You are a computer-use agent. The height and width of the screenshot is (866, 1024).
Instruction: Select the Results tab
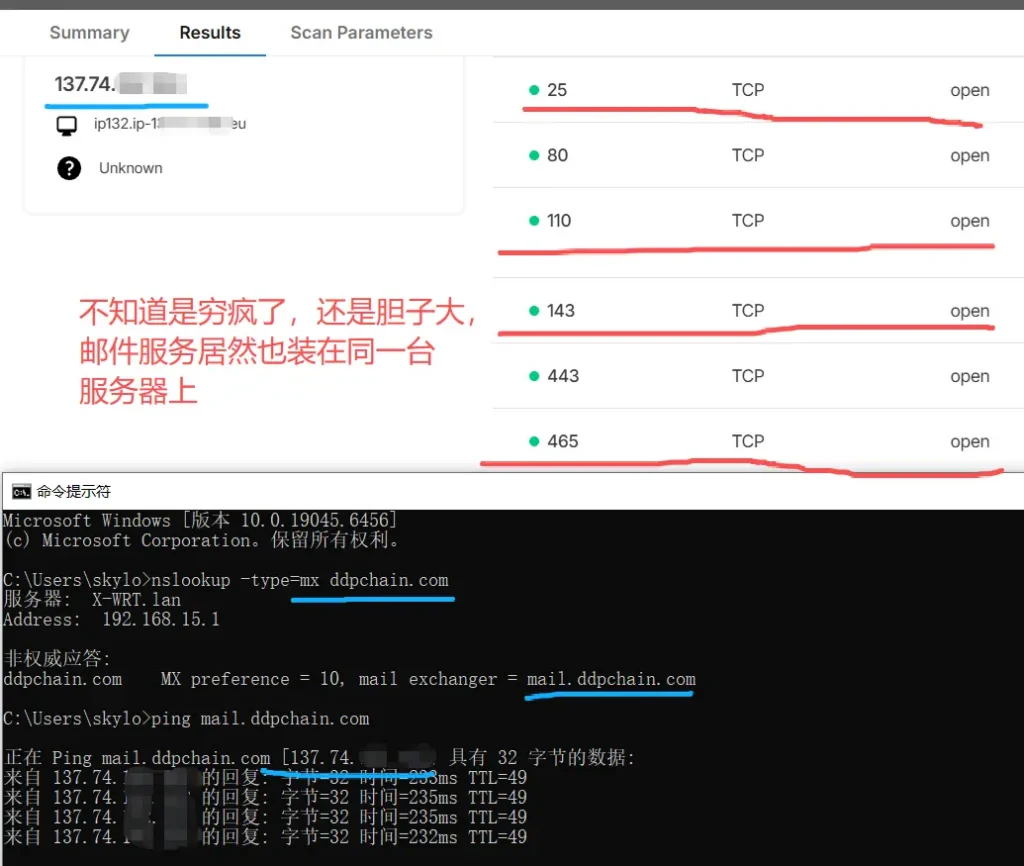tap(210, 33)
